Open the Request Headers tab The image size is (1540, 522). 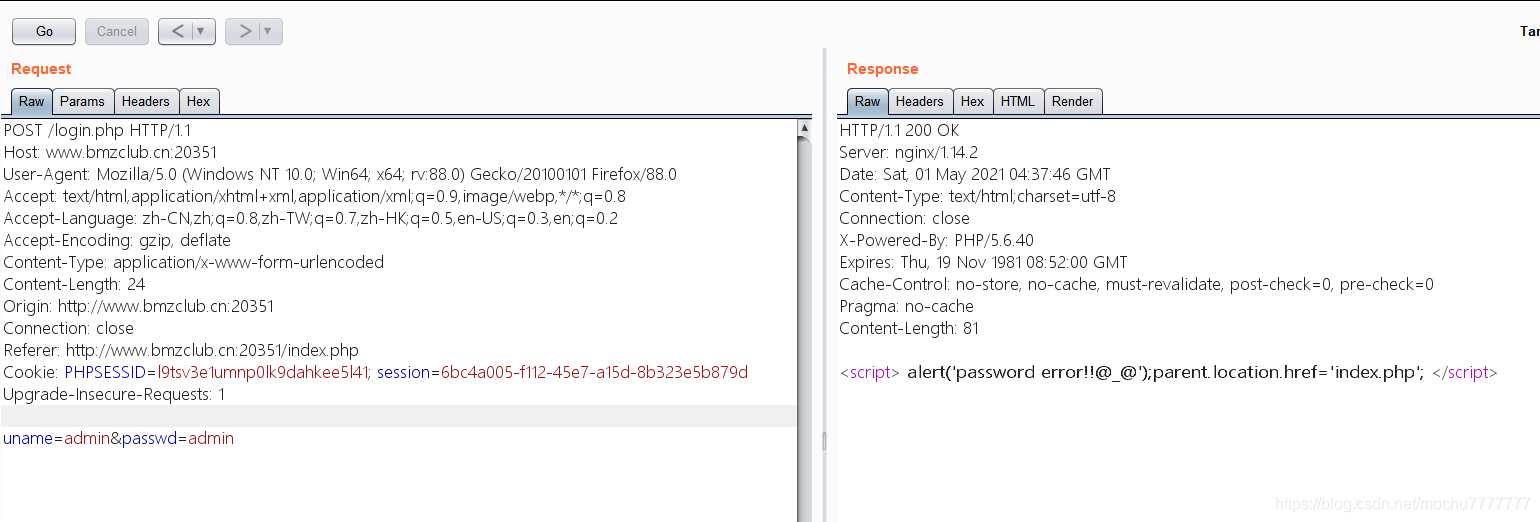tap(146, 101)
